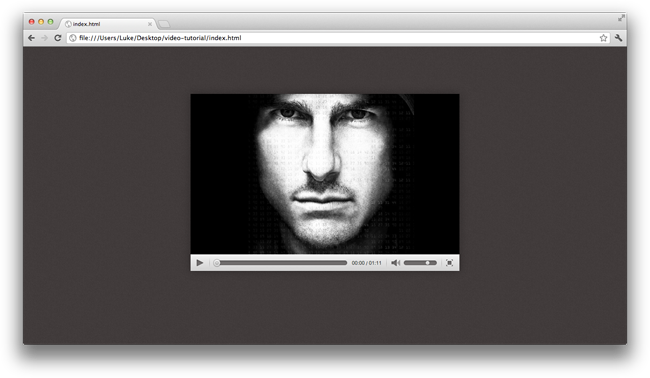Click the video seek progress bar

281,263
